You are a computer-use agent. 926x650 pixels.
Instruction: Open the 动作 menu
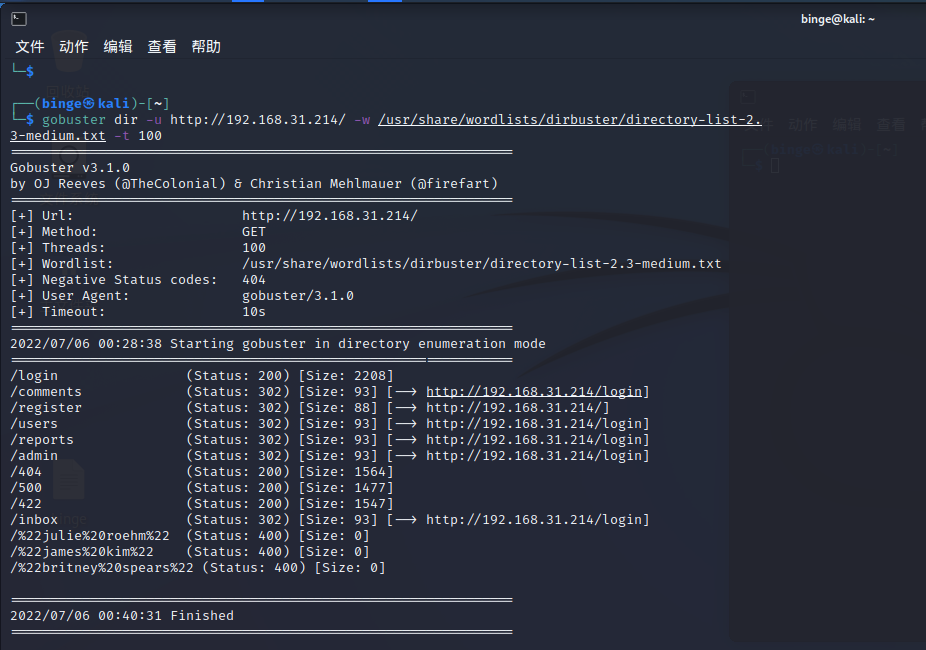[x=74, y=47]
